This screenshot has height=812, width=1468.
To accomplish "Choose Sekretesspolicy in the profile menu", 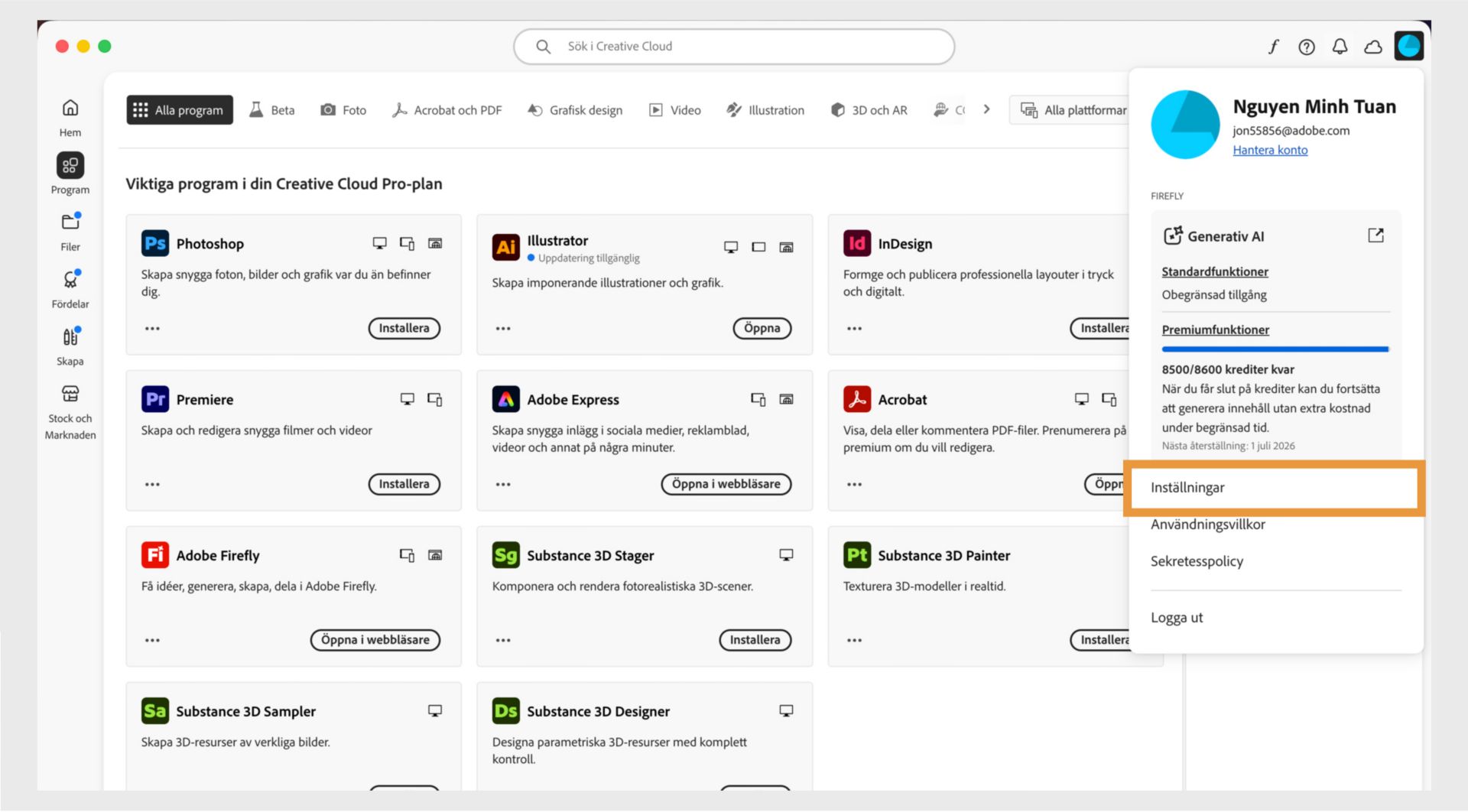I will [1197, 561].
